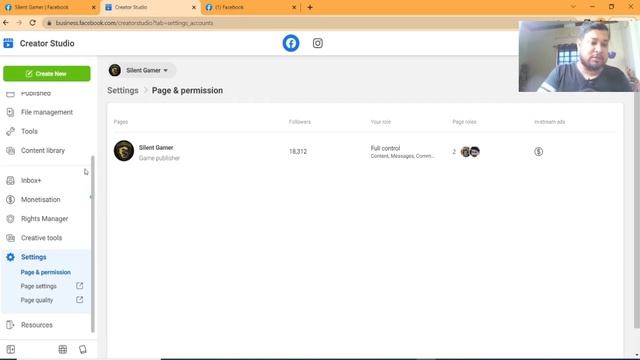Image resolution: width=640 pixels, height=360 pixels.
Task: Open the Page quality link
Action: point(37,300)
